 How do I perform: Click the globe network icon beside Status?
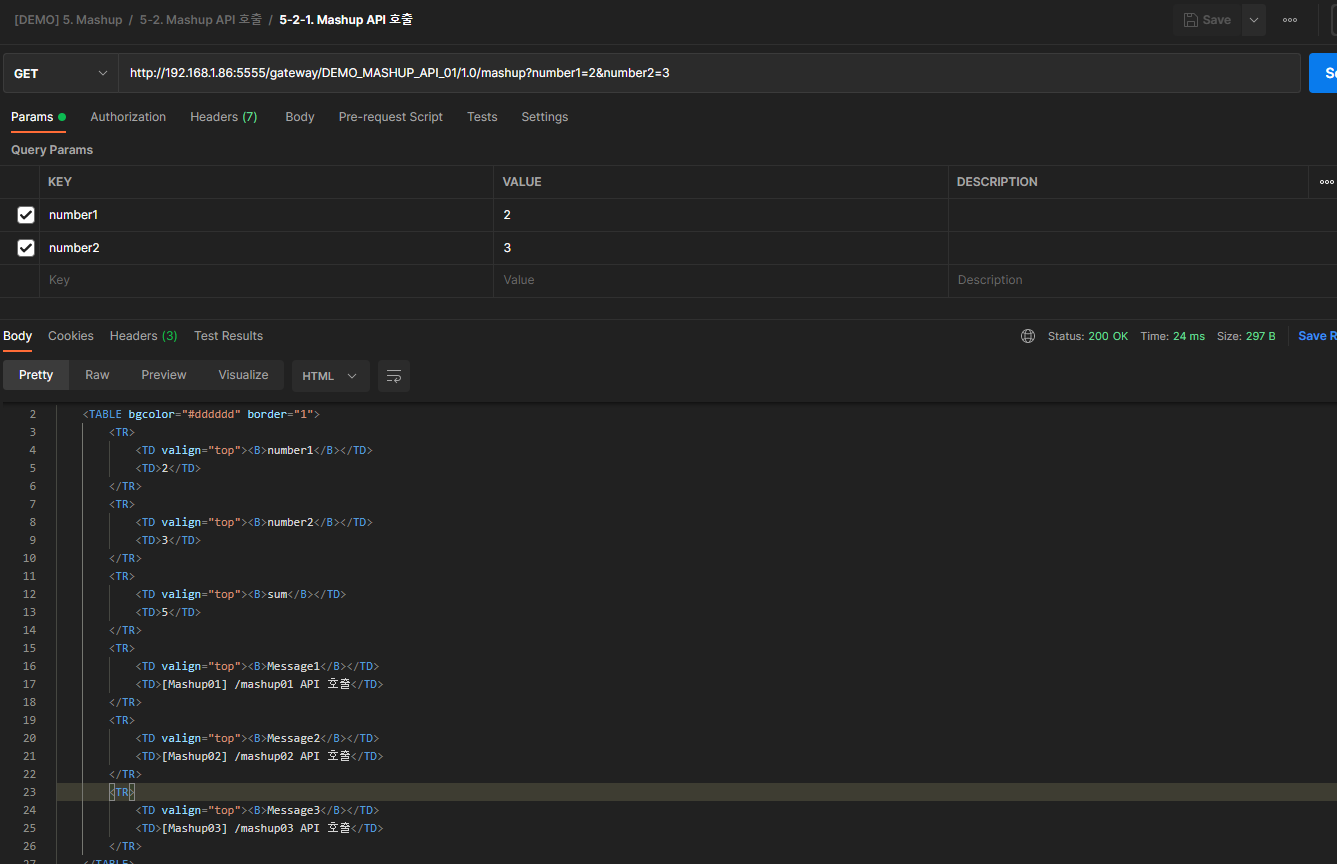[1028, 336]
